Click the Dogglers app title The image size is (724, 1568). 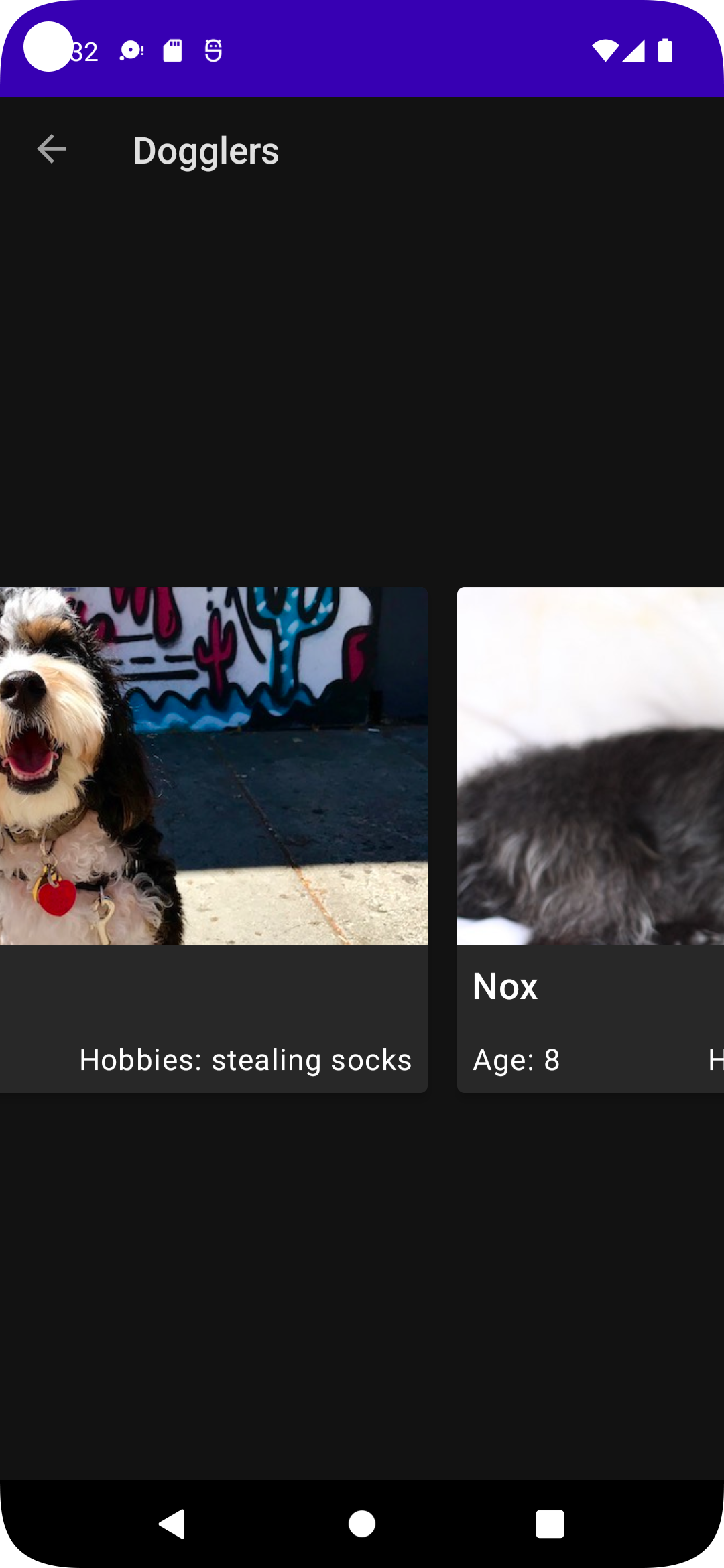(x=206, y=151)
